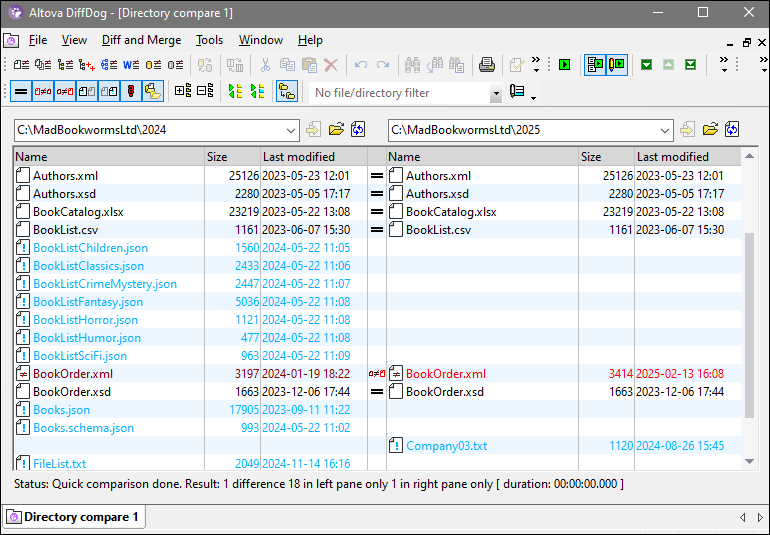Open the Tools menu

(x=209, y=40)
